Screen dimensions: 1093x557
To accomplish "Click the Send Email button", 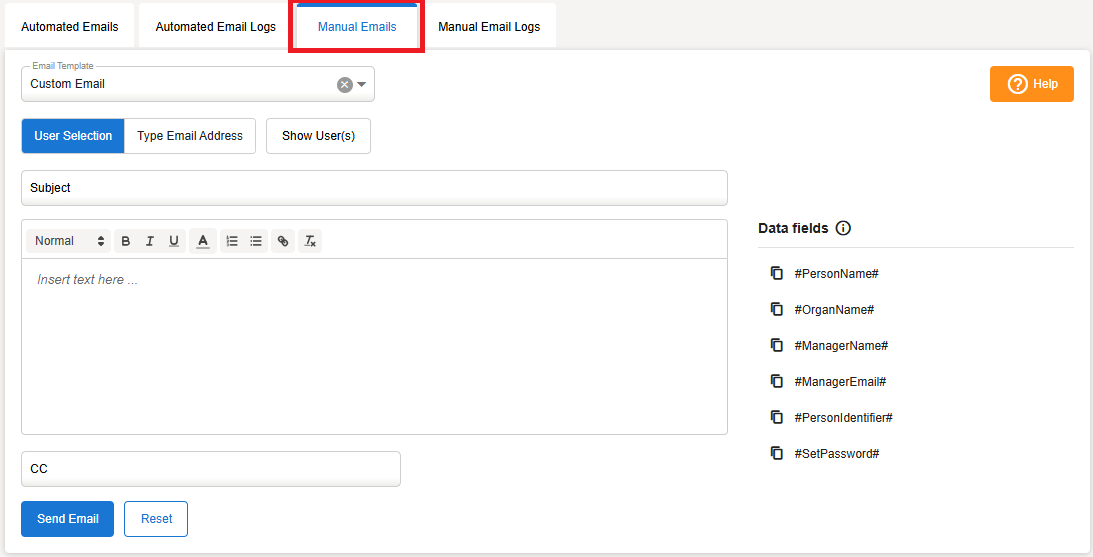I will point(67,519).
